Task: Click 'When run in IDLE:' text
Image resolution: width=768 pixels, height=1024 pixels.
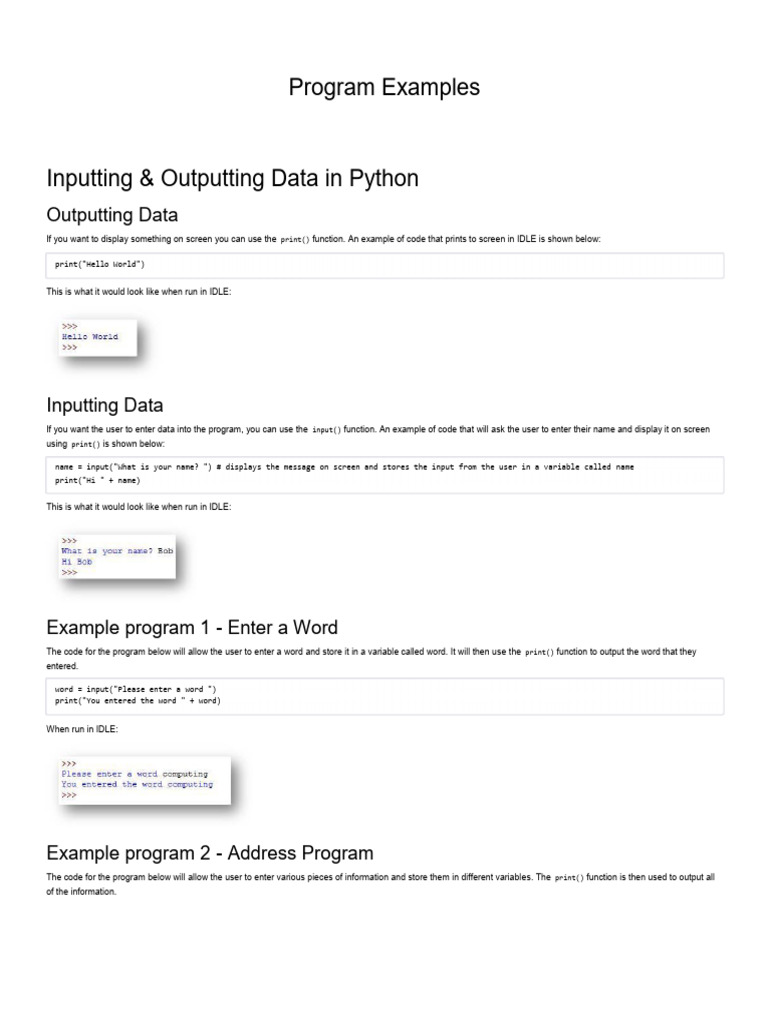Action: click(x=82, y=729)
